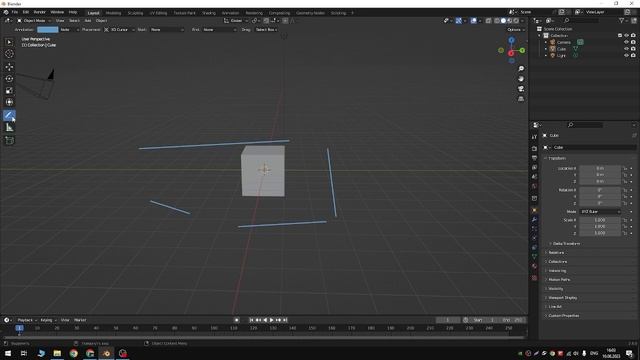Open the Texture properties tab icon
Image resolution: width=640 pixels, height=360 pixels.
(534, 278)
